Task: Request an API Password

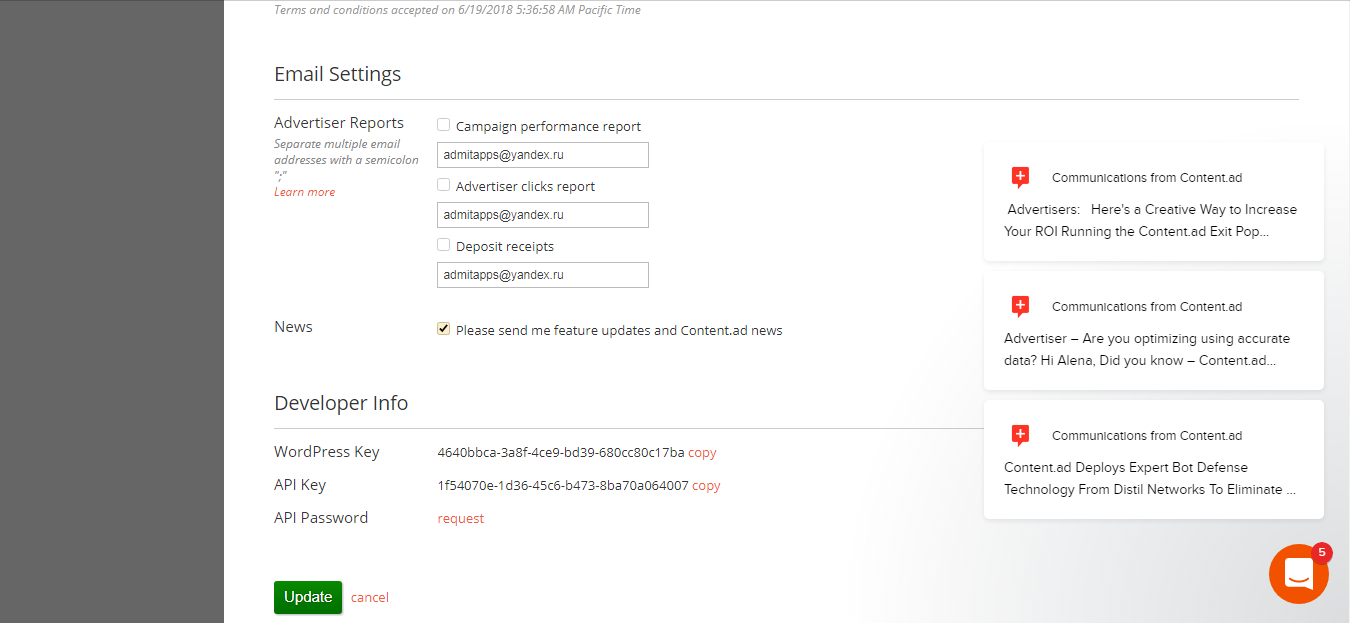Action: click(460, 519)
